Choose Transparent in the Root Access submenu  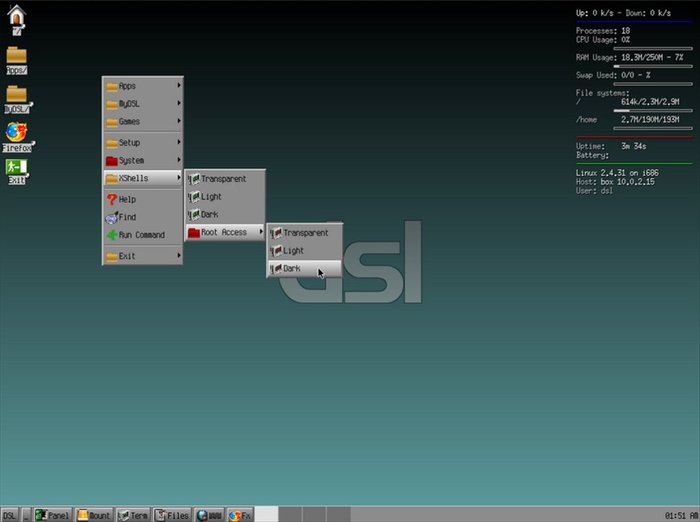[x=304, y=233]
